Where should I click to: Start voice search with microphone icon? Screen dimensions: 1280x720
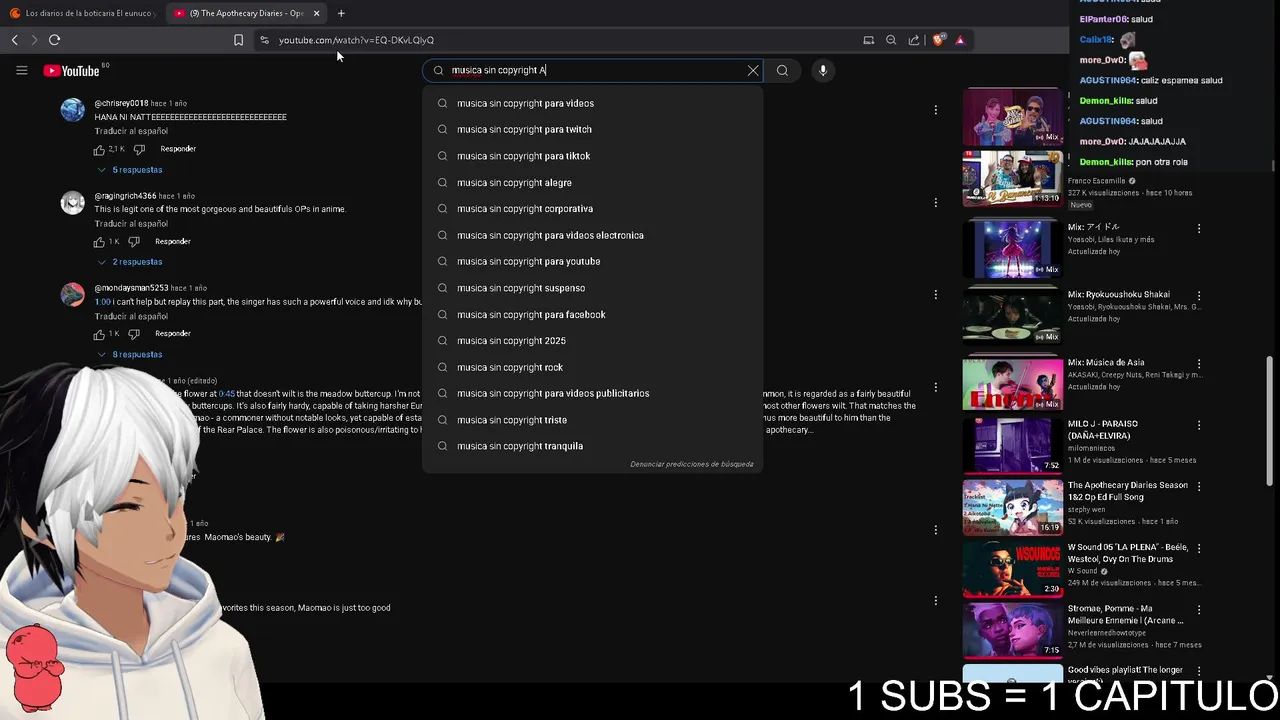click(x=823, y=70)
